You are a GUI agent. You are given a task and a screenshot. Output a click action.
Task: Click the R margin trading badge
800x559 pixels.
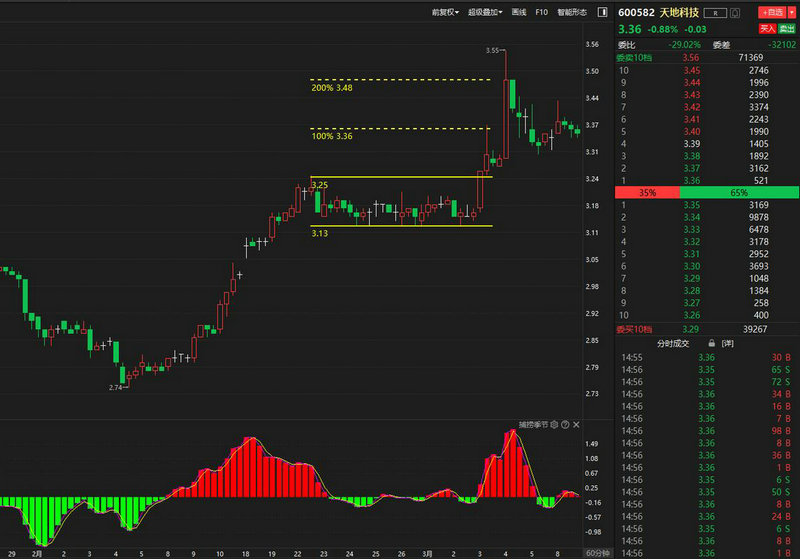pyautogui.click(x=715, y=13)
